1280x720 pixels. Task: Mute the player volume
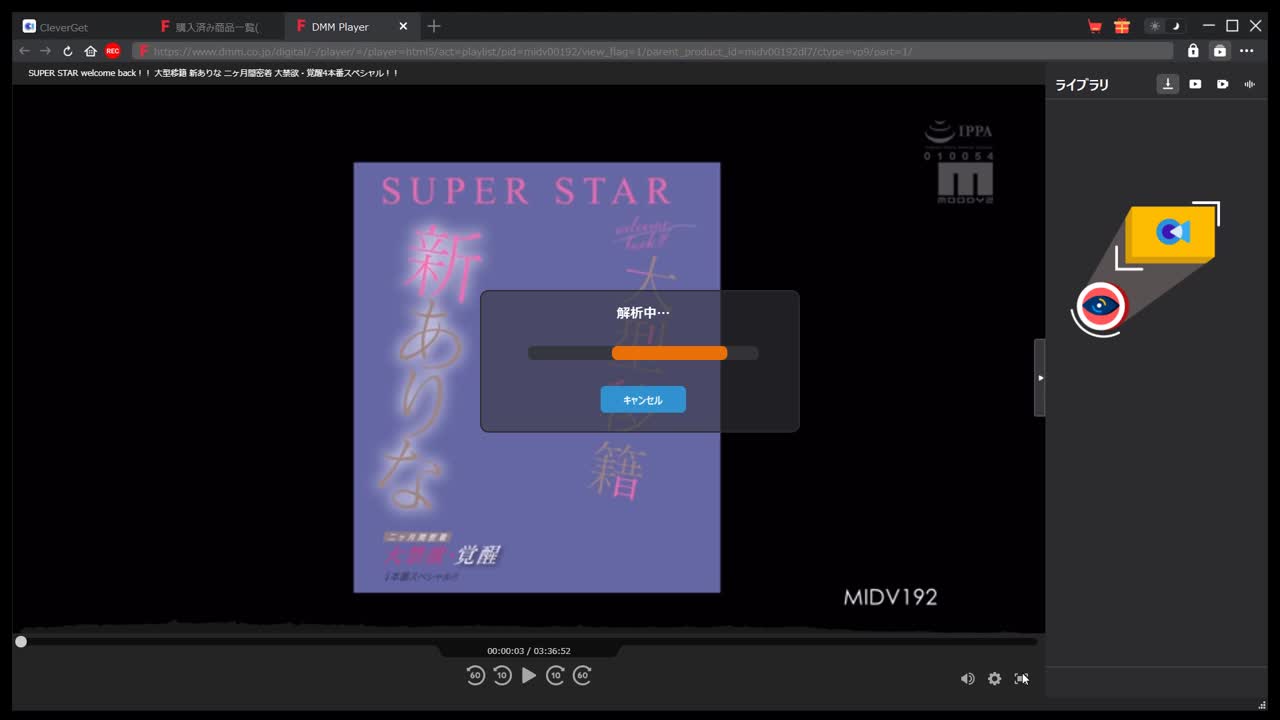point(967,678)
